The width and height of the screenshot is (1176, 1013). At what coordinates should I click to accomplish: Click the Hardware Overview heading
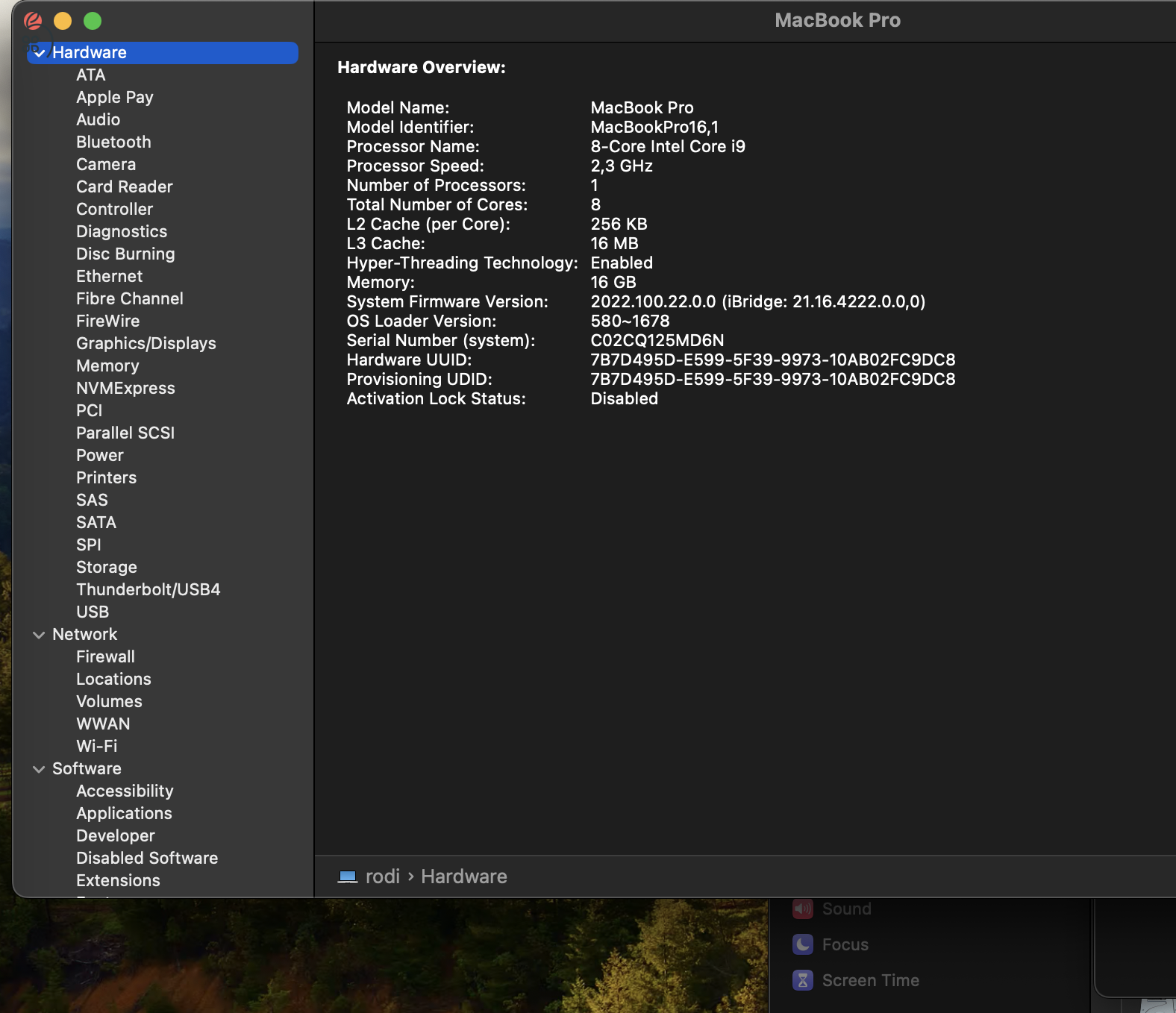[422, 67]
